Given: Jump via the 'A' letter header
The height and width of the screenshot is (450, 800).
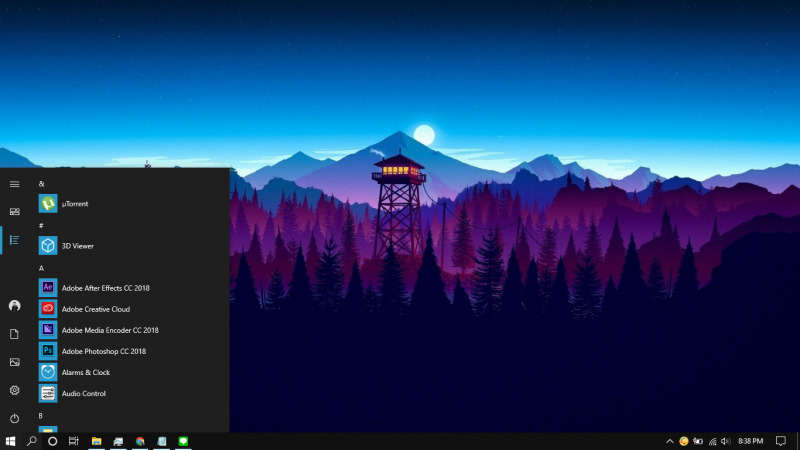Looking at the screenshot, I should pyautogui.click(x=41, y=268).
